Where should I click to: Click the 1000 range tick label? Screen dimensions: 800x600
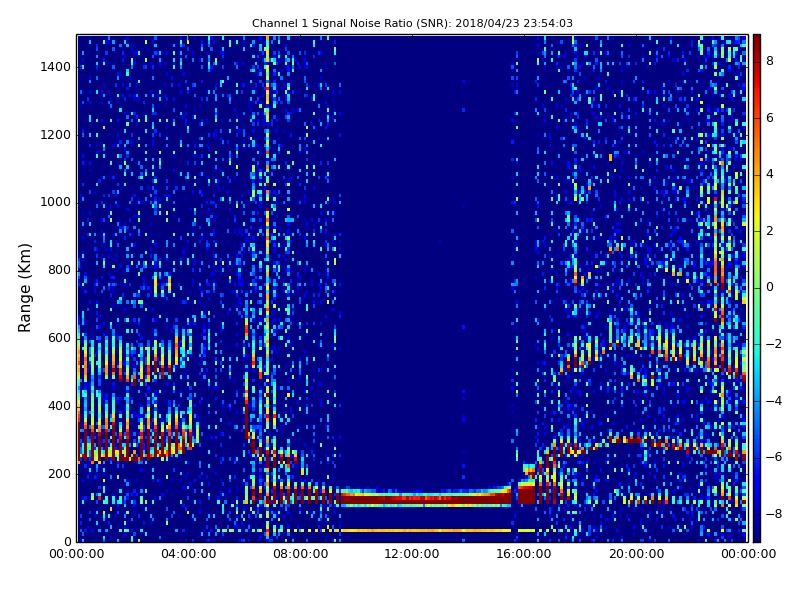click(56, 203)
